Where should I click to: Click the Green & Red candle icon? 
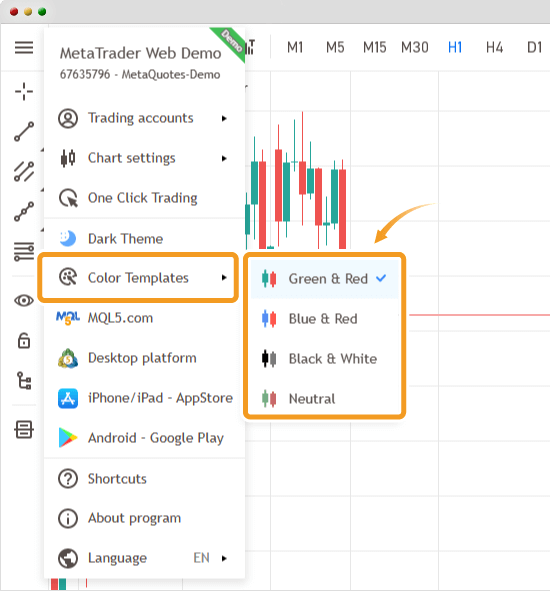tap(269, 279)
